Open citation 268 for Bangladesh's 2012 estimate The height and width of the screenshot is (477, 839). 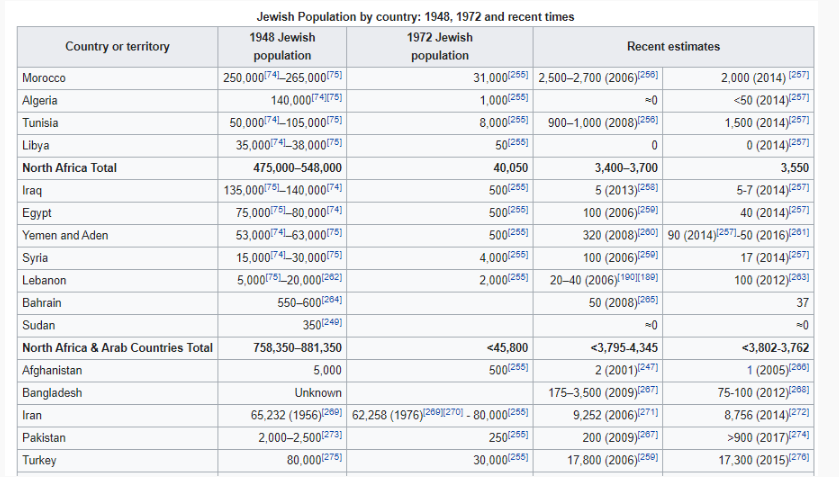pyautogui.click(x=799, y=390)
